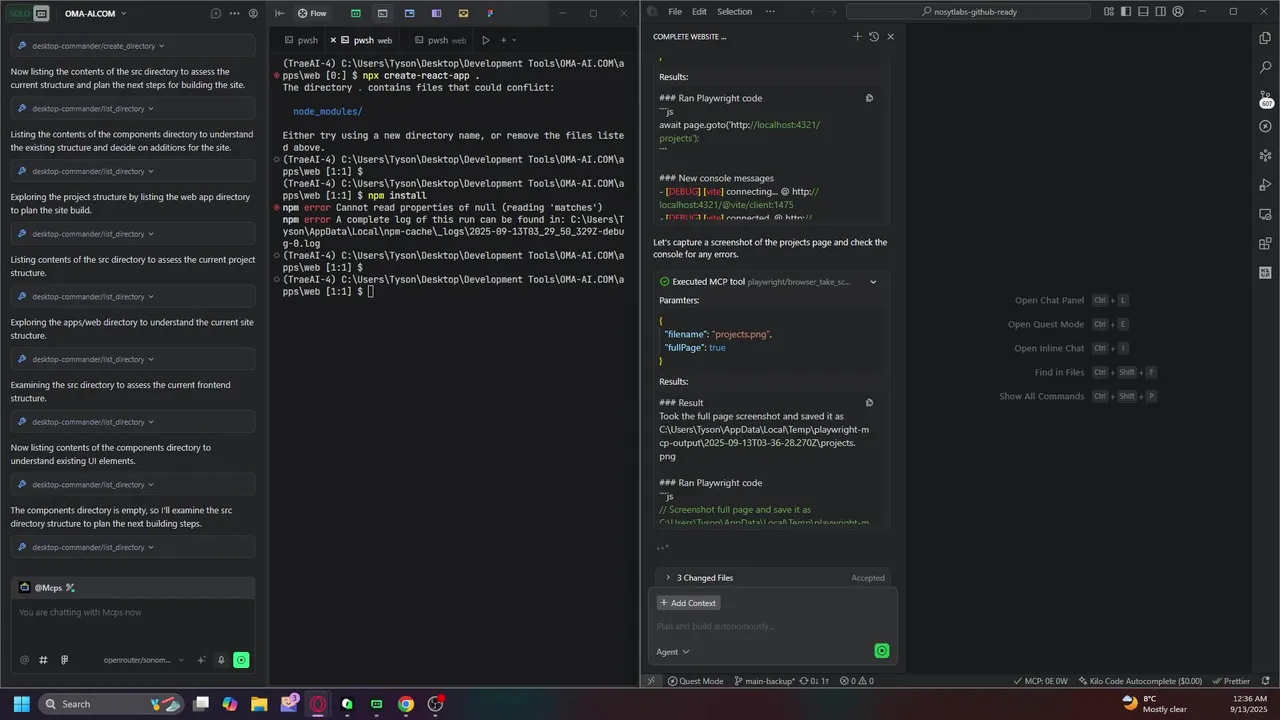Collapse the panel with the arrow-to-bar icon
This screenshot has width=1280, height=720.
[x=280, y=13]
